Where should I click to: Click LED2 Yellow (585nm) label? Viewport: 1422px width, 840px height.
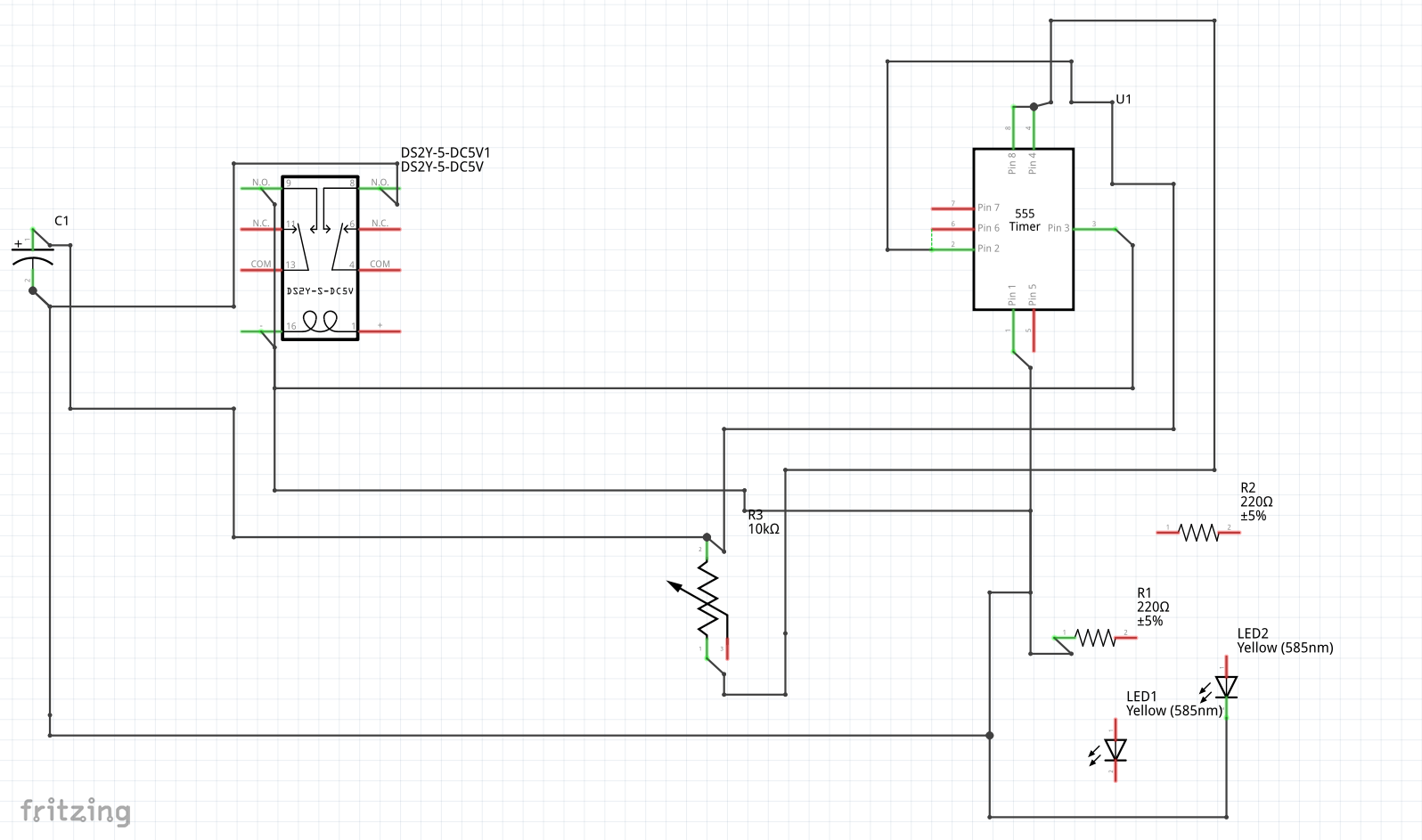click(1285, 640)
